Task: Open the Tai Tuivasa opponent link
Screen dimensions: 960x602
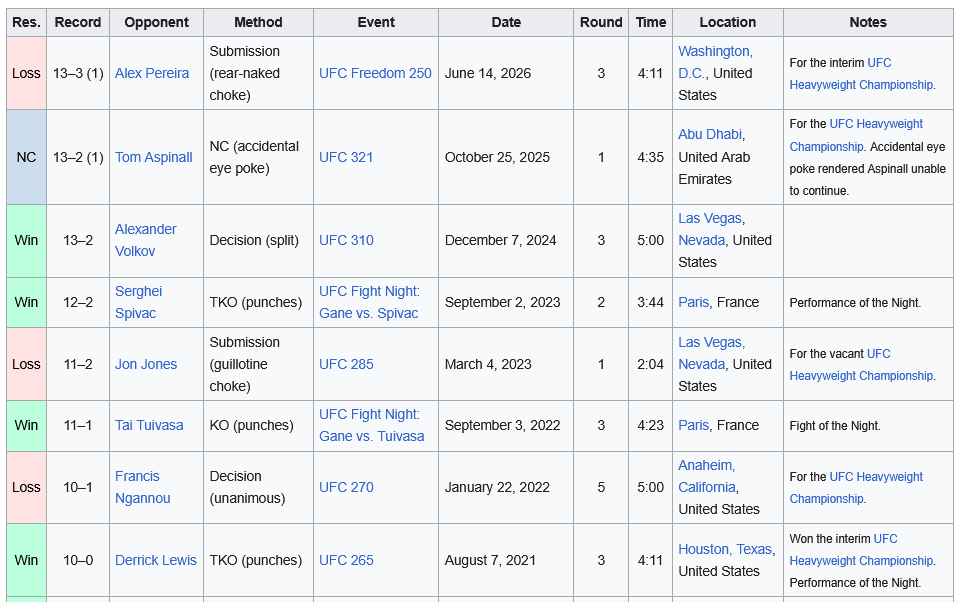Action: tap(149, 425)
